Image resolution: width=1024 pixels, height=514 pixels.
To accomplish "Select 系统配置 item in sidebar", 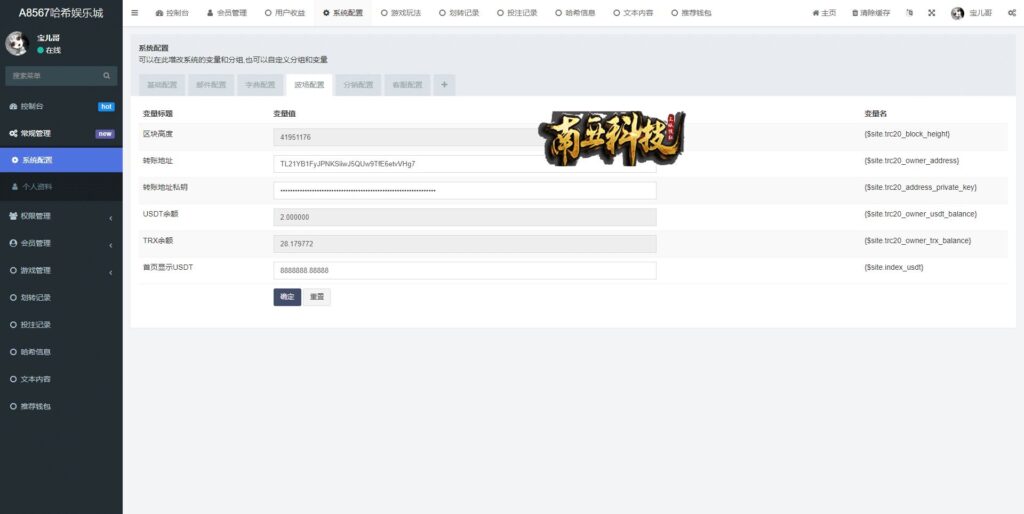I will coord(61,160).
